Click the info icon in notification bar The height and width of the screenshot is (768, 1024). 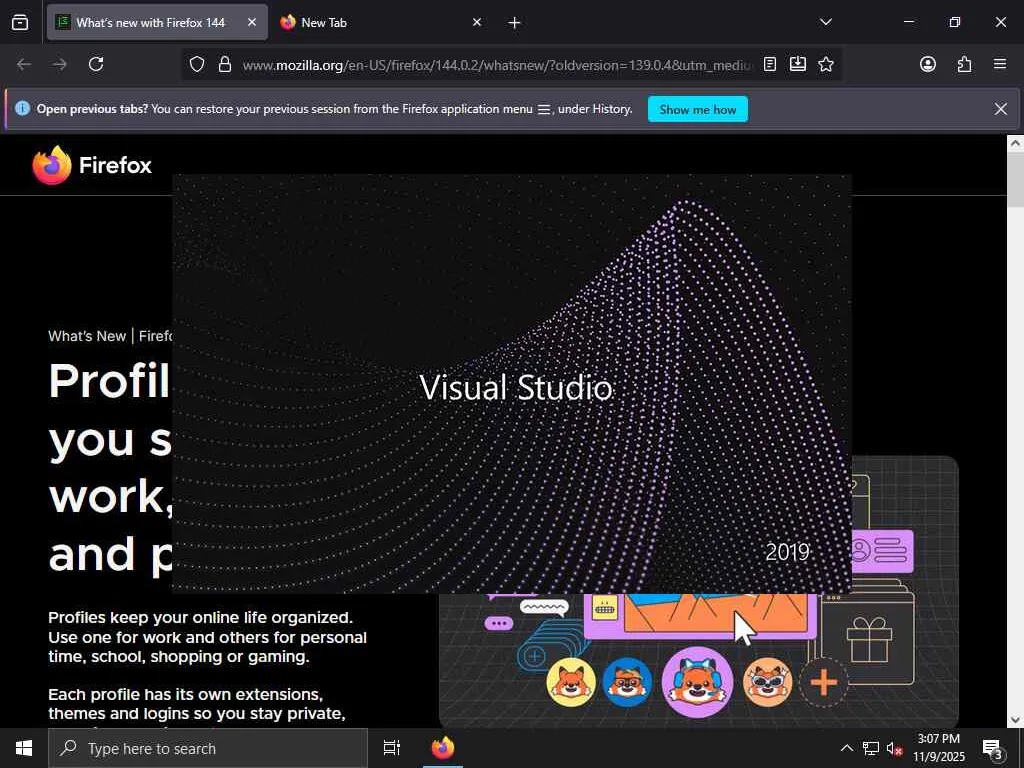point(22,108)
